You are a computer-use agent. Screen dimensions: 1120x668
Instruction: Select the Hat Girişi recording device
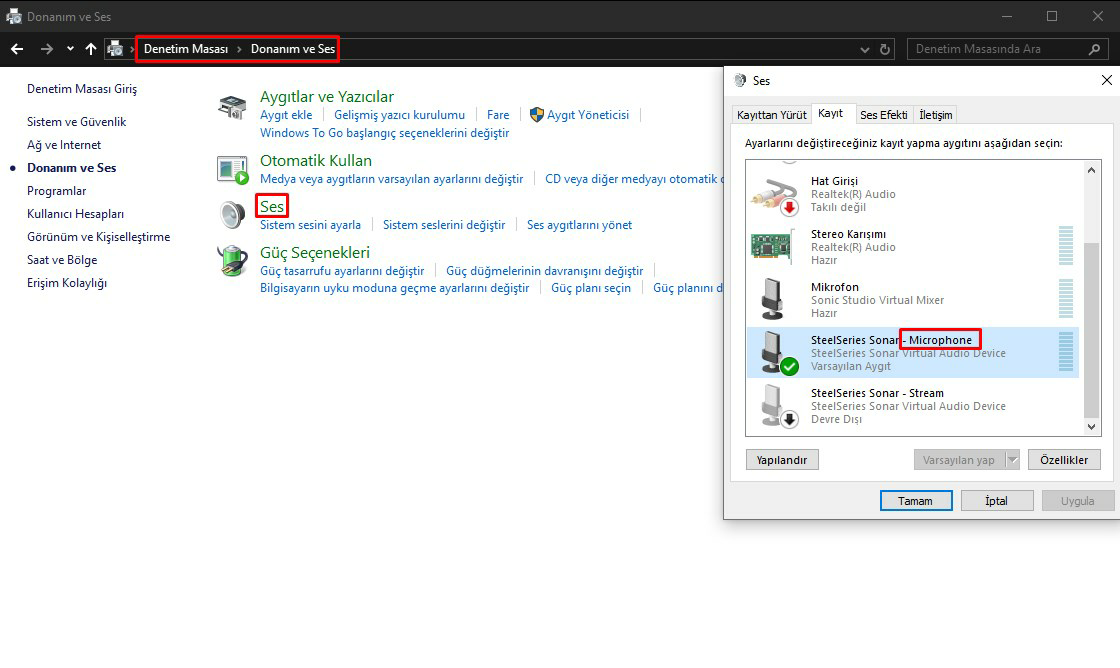(x=912, y=194)
